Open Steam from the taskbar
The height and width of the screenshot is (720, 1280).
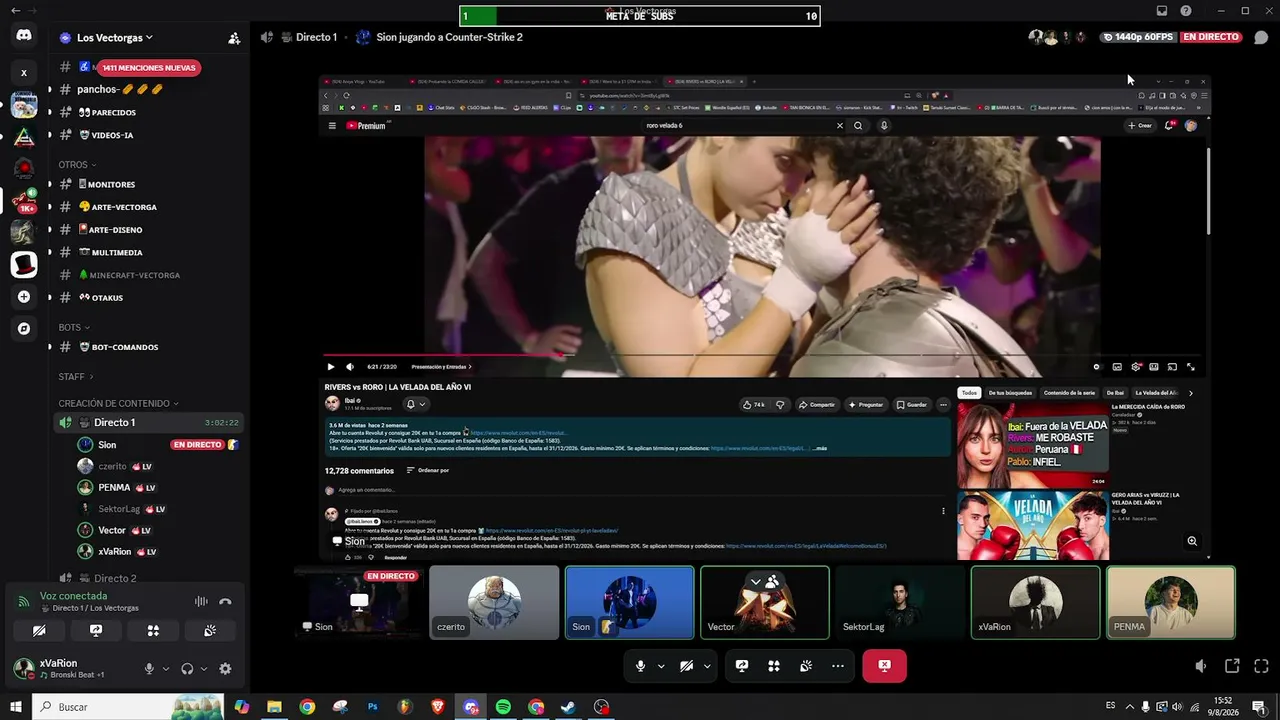click(568, 707)
